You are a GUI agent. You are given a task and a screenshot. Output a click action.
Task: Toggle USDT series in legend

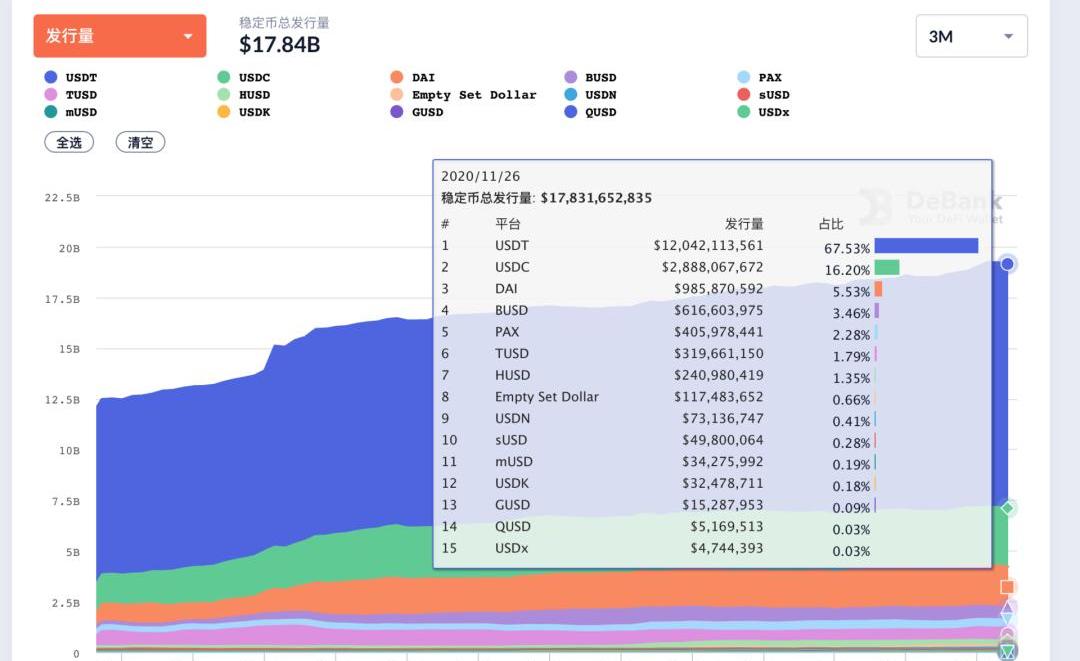(70, 77)
